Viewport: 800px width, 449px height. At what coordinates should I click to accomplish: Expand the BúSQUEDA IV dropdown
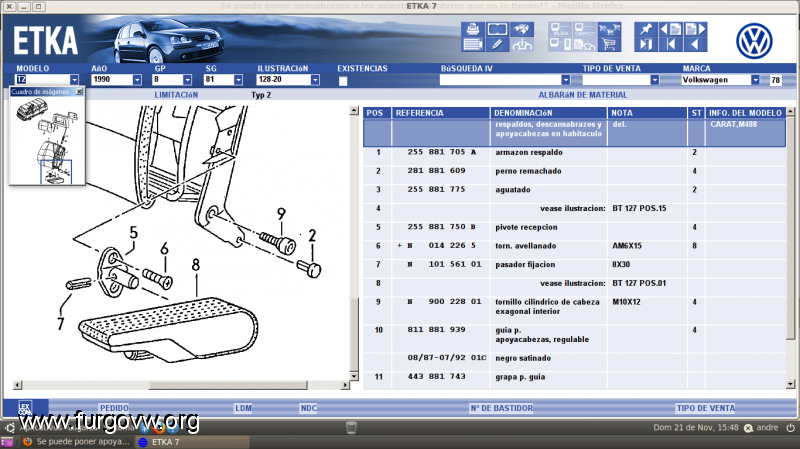coord(565,80)
